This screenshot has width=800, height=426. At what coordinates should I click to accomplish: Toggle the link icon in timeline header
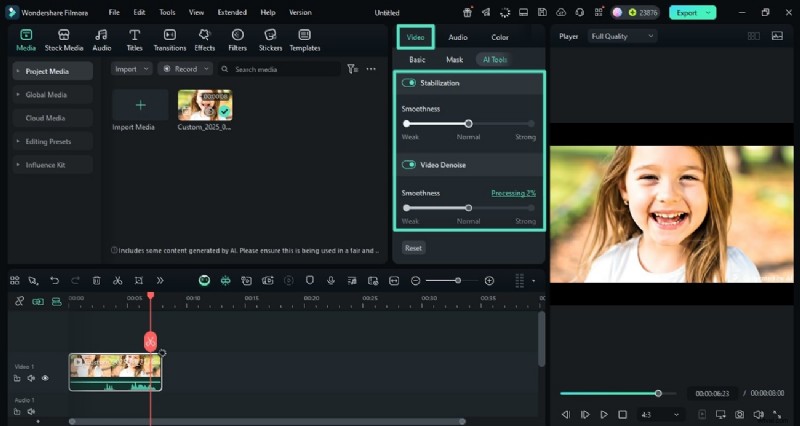38,302
